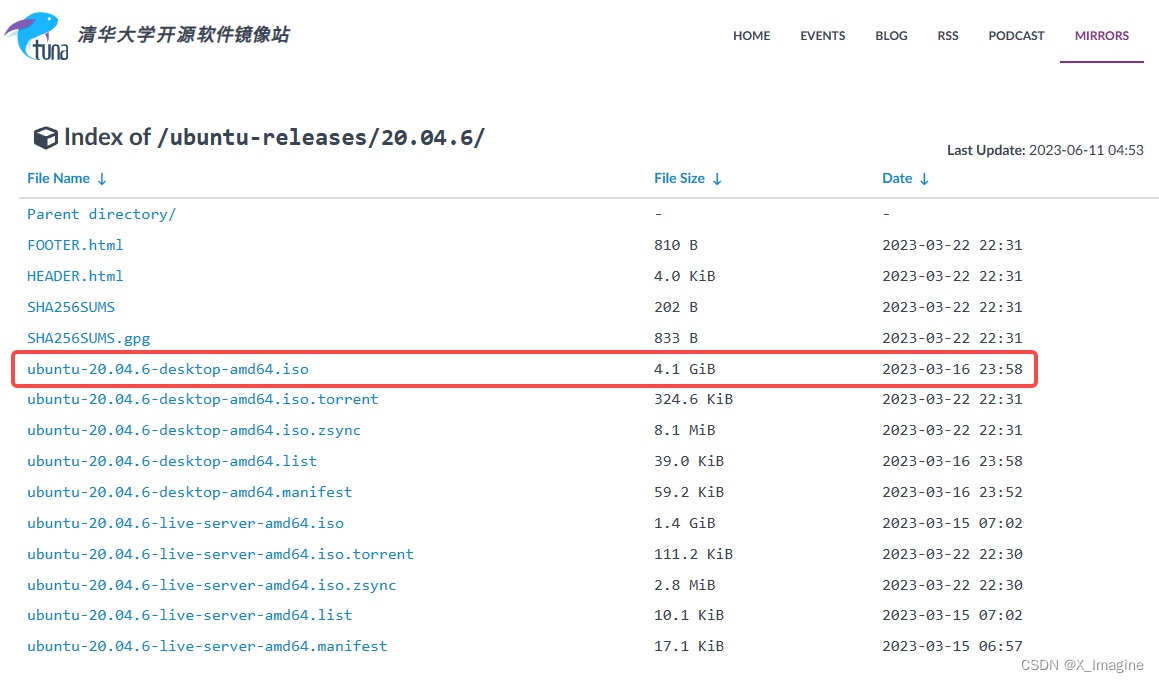
Task: Click the package box icon beside Index of
Action: [x=45, y=137]
